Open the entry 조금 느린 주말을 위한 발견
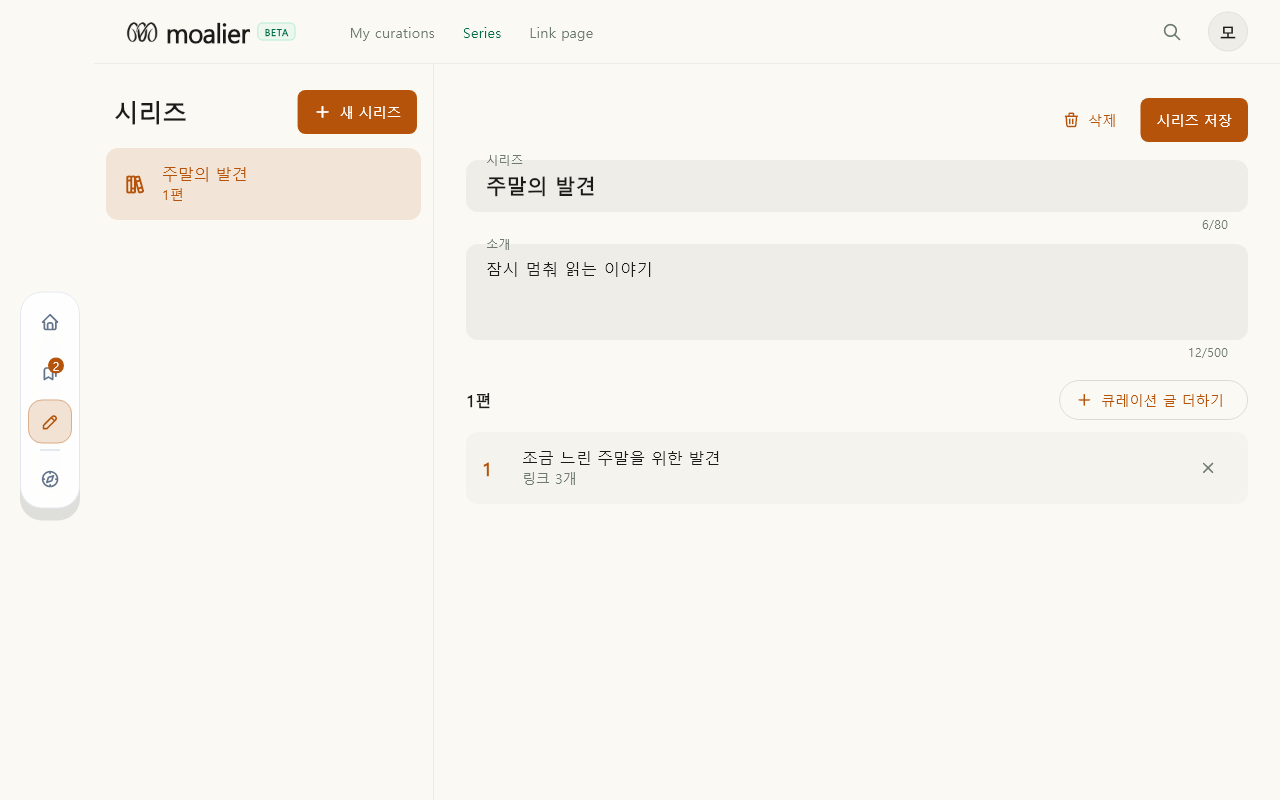The width and height of the screenshot is (1280, 800). click(857, 468)
